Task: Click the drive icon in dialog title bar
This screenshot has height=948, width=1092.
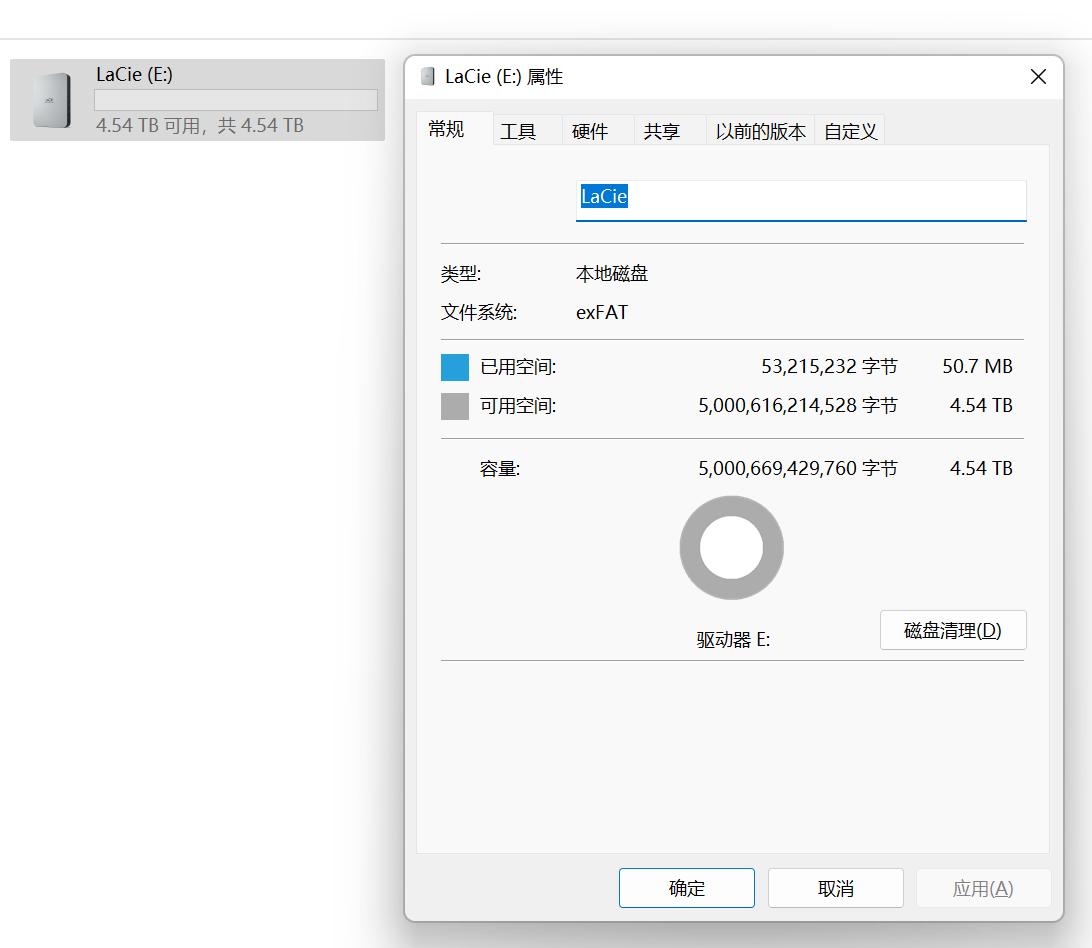Action: [430, 77]
